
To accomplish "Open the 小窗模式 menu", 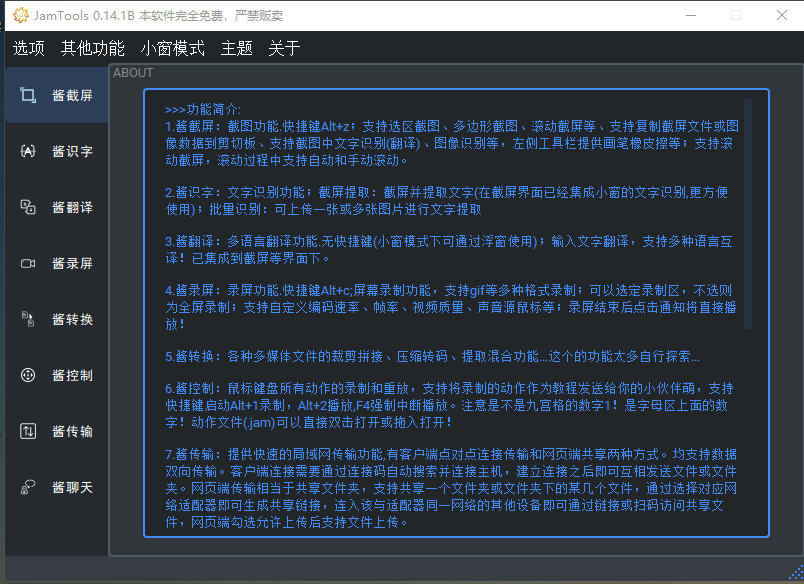I will point(173,48).
